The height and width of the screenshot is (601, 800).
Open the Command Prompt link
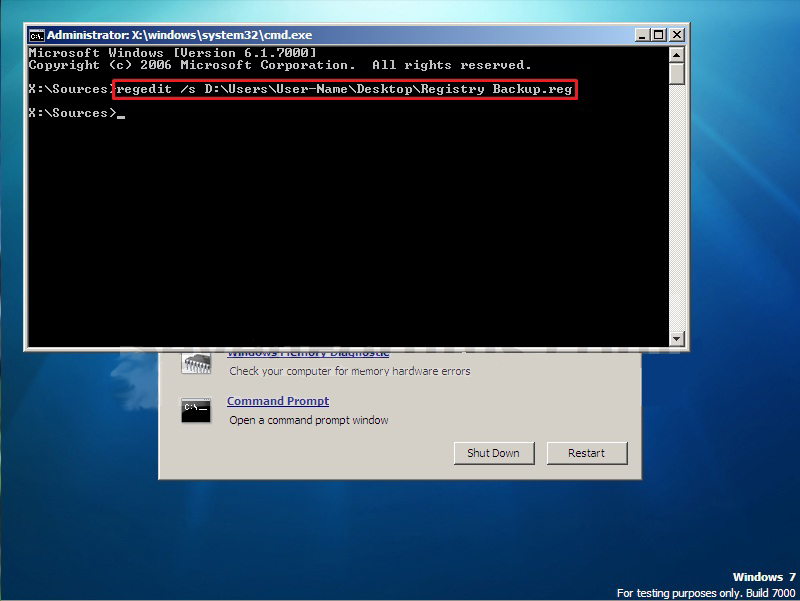coord(277,401)
